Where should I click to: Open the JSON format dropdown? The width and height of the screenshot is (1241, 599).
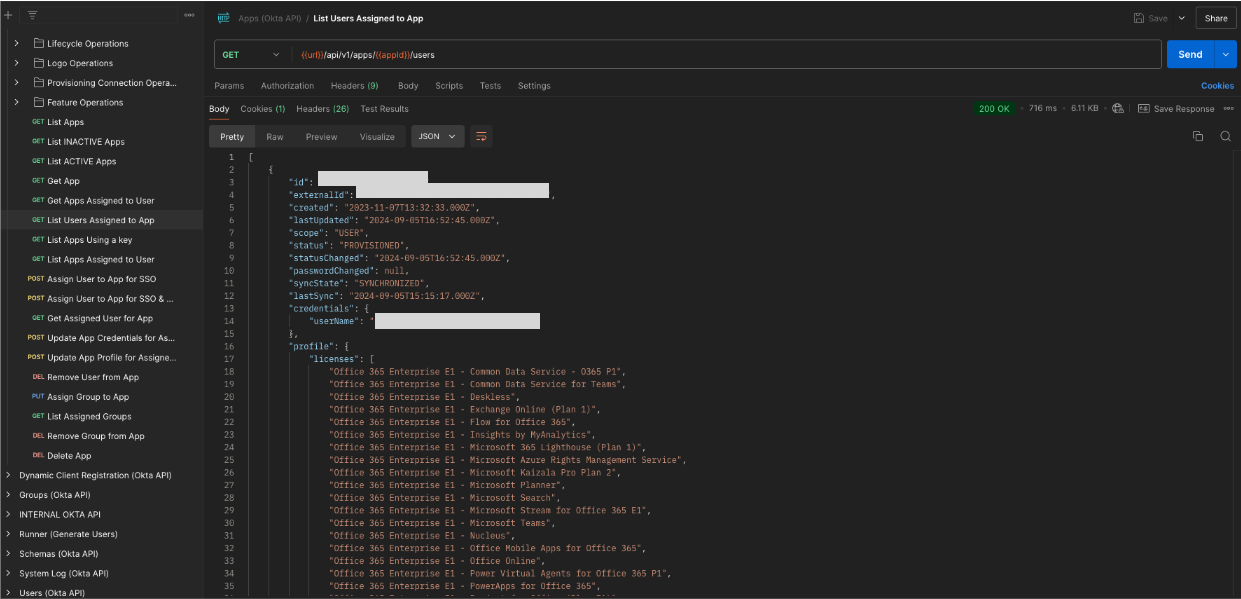click(x=437, y=136)
